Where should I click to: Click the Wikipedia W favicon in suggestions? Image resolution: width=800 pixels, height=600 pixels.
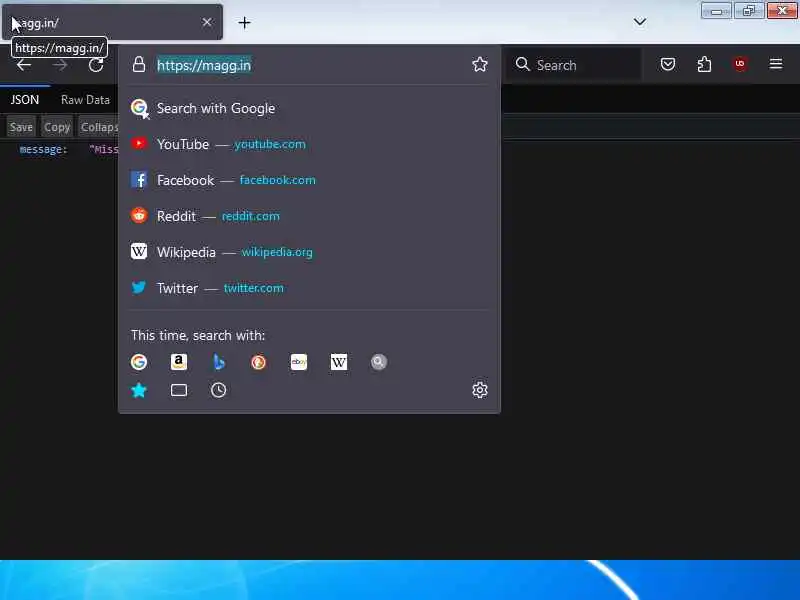pos(139,251)
